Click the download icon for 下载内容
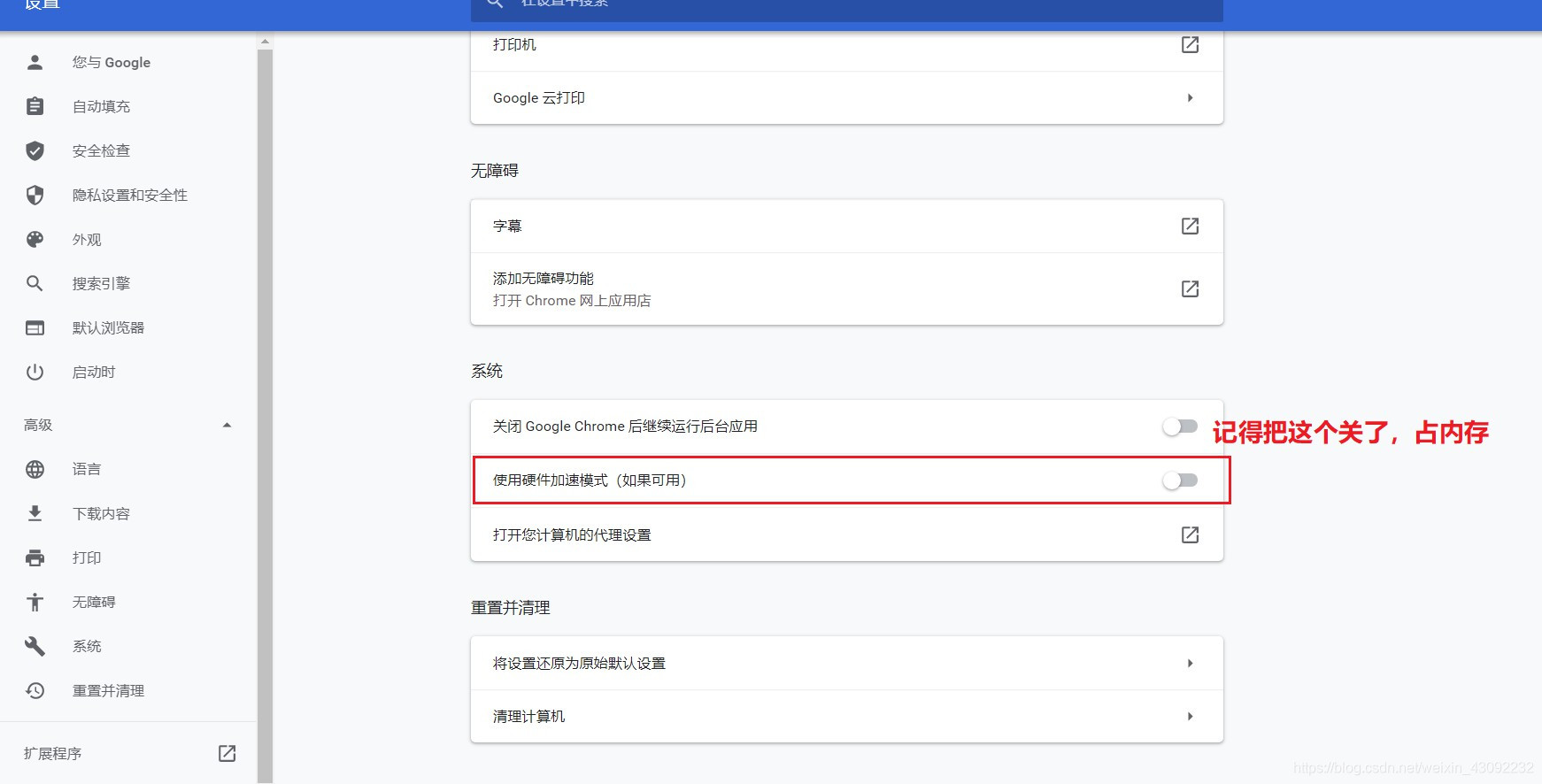This screenshot has width=1542, height=784. [35, 513]
